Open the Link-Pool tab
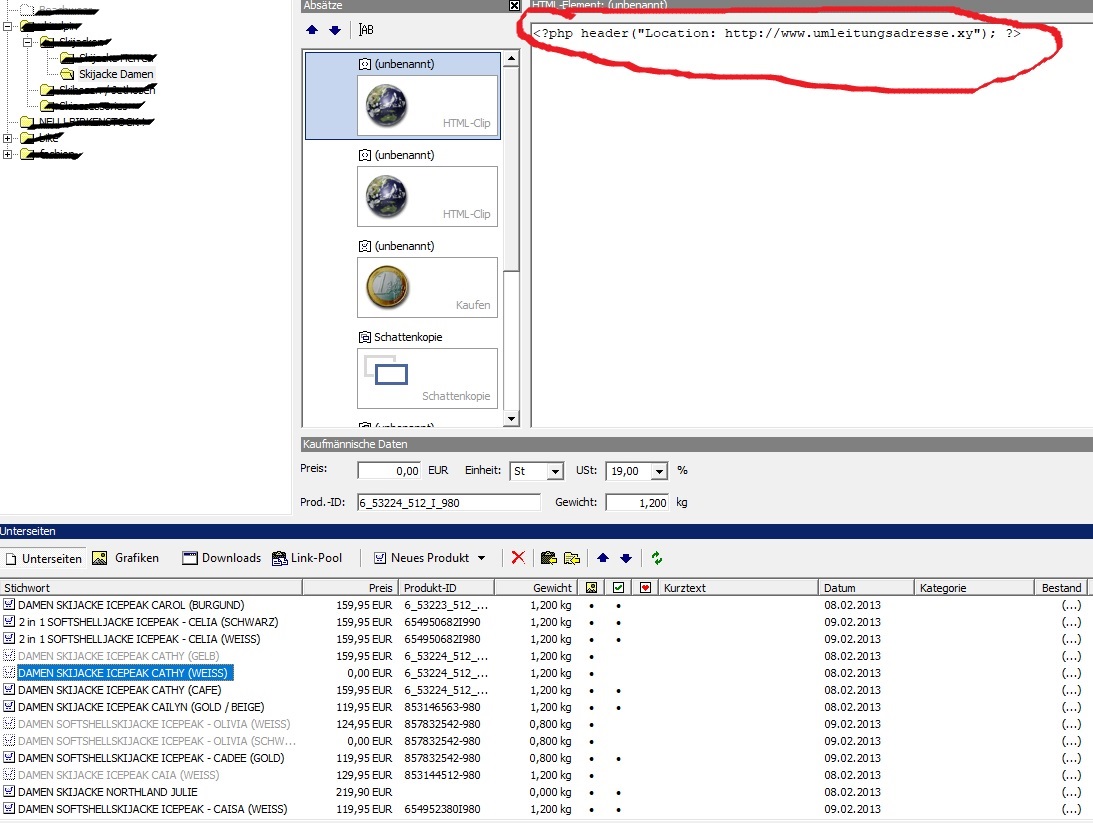 pyautogui.click(x=306, y=558)
